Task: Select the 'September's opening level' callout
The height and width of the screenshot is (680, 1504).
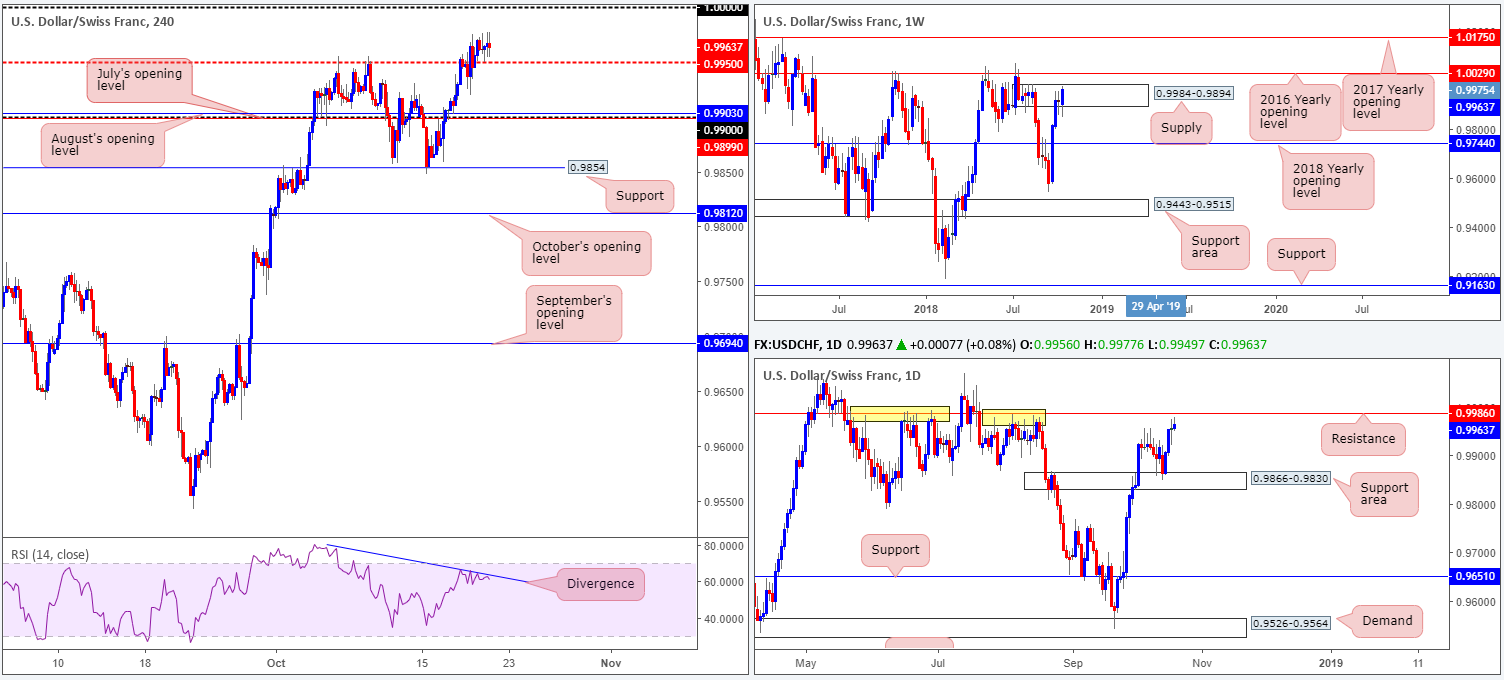Action: click(573, 312)
